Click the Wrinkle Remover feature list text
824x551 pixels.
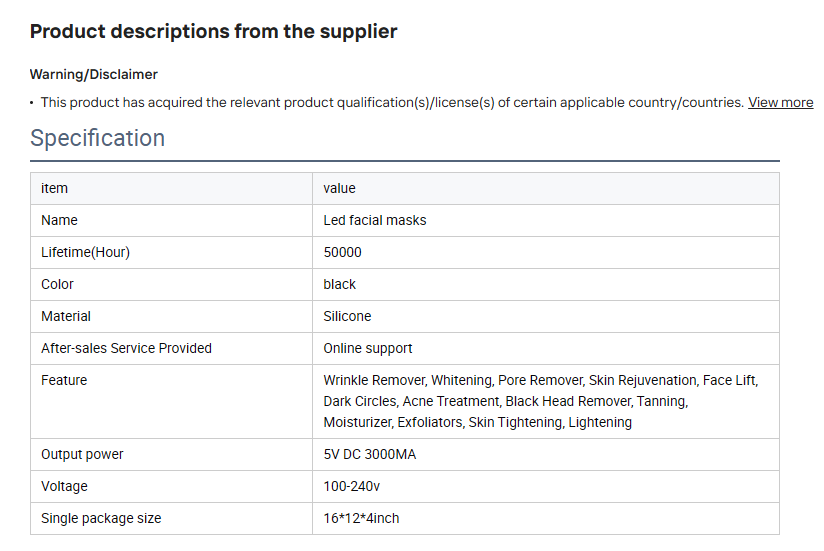541,401
